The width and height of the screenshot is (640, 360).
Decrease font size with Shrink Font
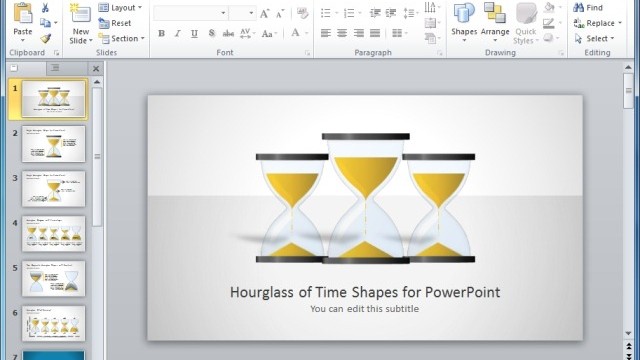click(280, 14)
